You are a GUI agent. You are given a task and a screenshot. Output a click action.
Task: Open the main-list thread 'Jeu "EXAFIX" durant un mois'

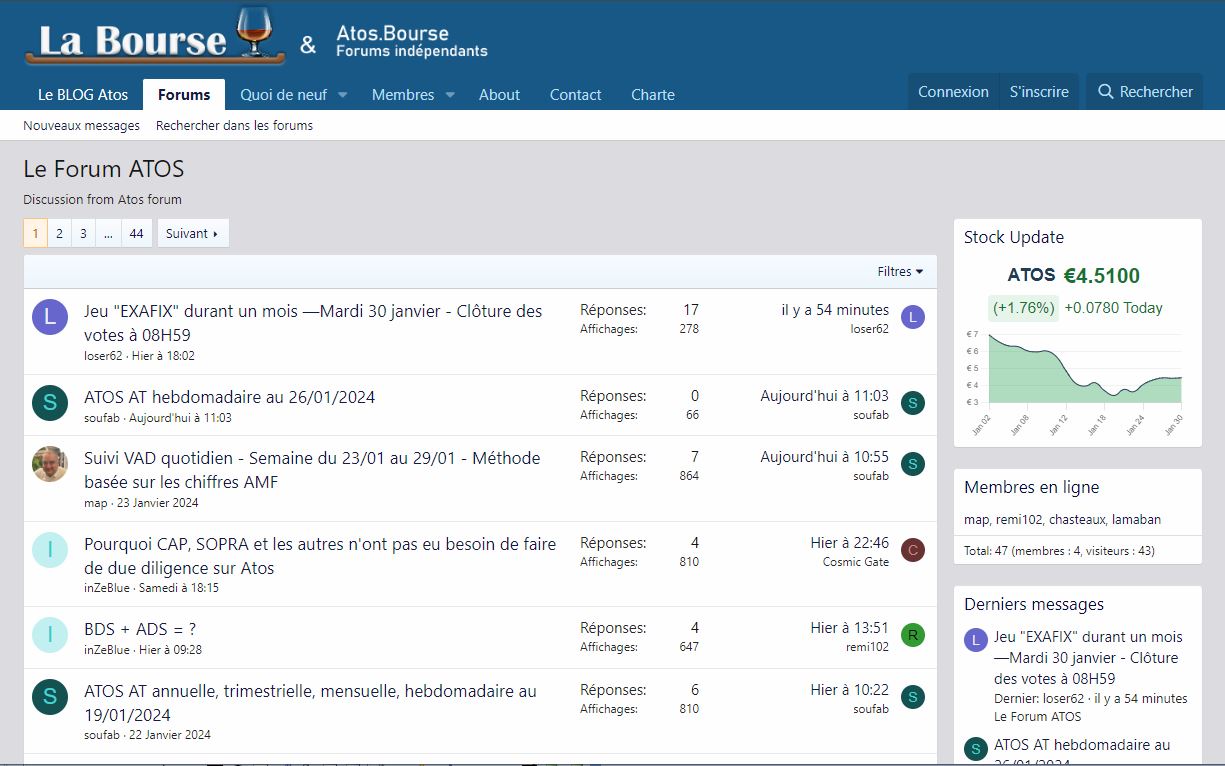pos(313,323)
